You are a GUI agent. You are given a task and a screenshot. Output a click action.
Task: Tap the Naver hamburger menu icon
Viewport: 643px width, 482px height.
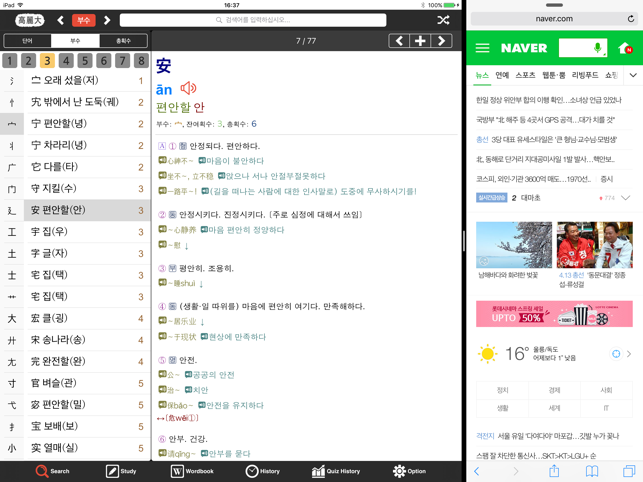(483, 48)
